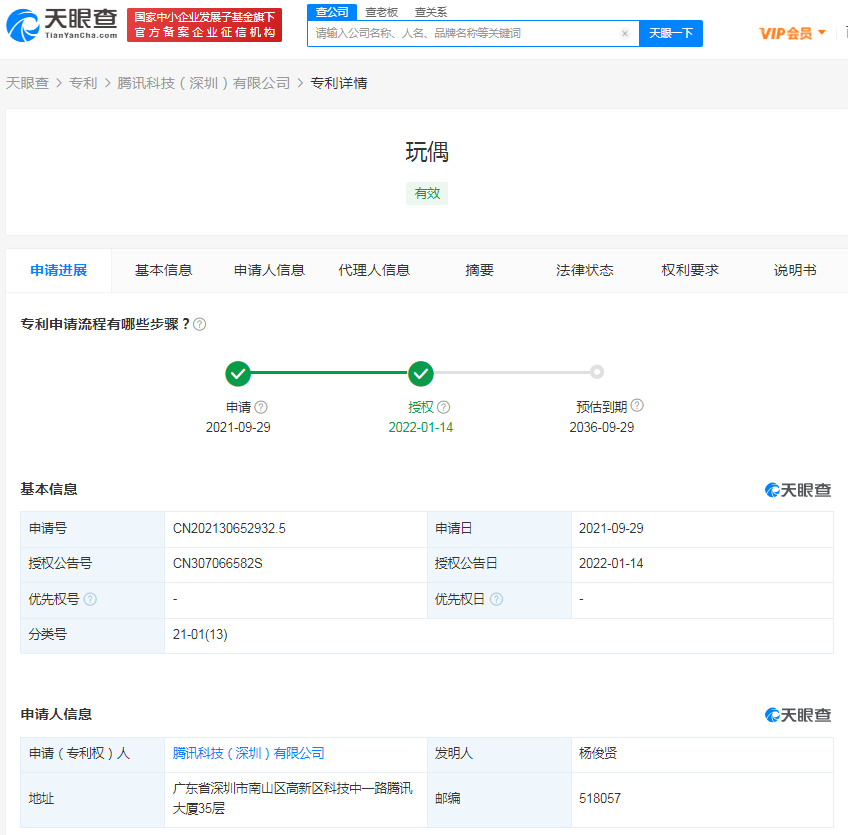Open the VIP会员 dropdown

pyautogui.click(x=792, y=34)
